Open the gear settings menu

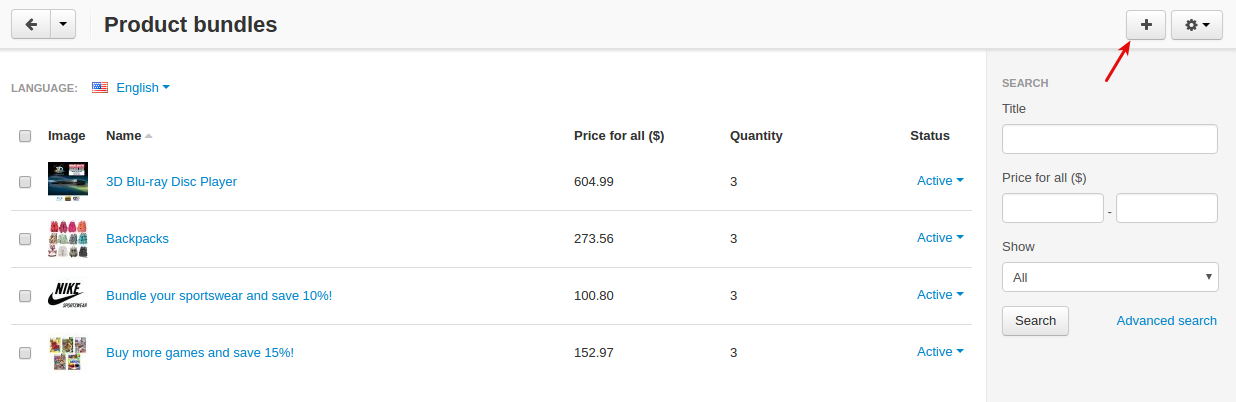[x=1197, y=25]
